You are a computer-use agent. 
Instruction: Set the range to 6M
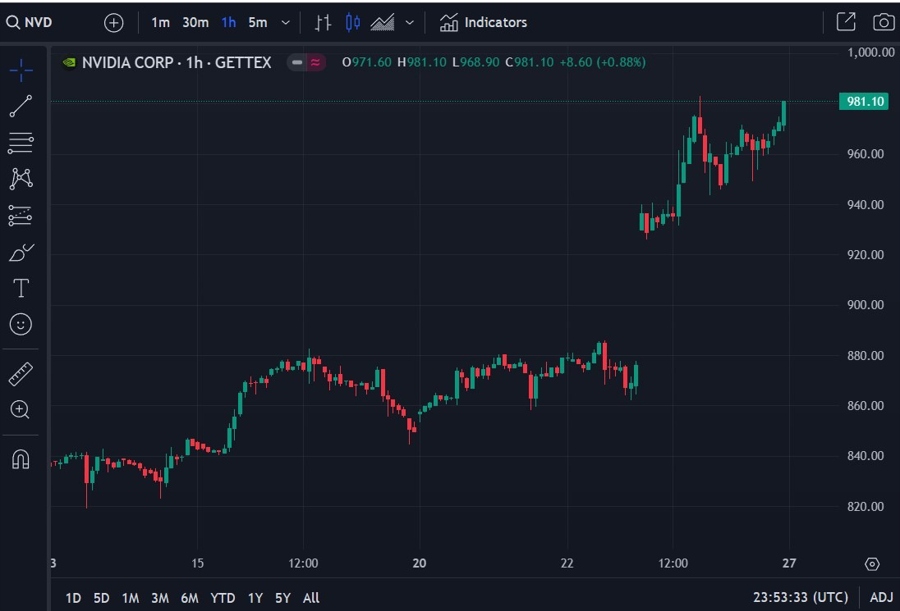pyautogui.click(x=189, y=598)
